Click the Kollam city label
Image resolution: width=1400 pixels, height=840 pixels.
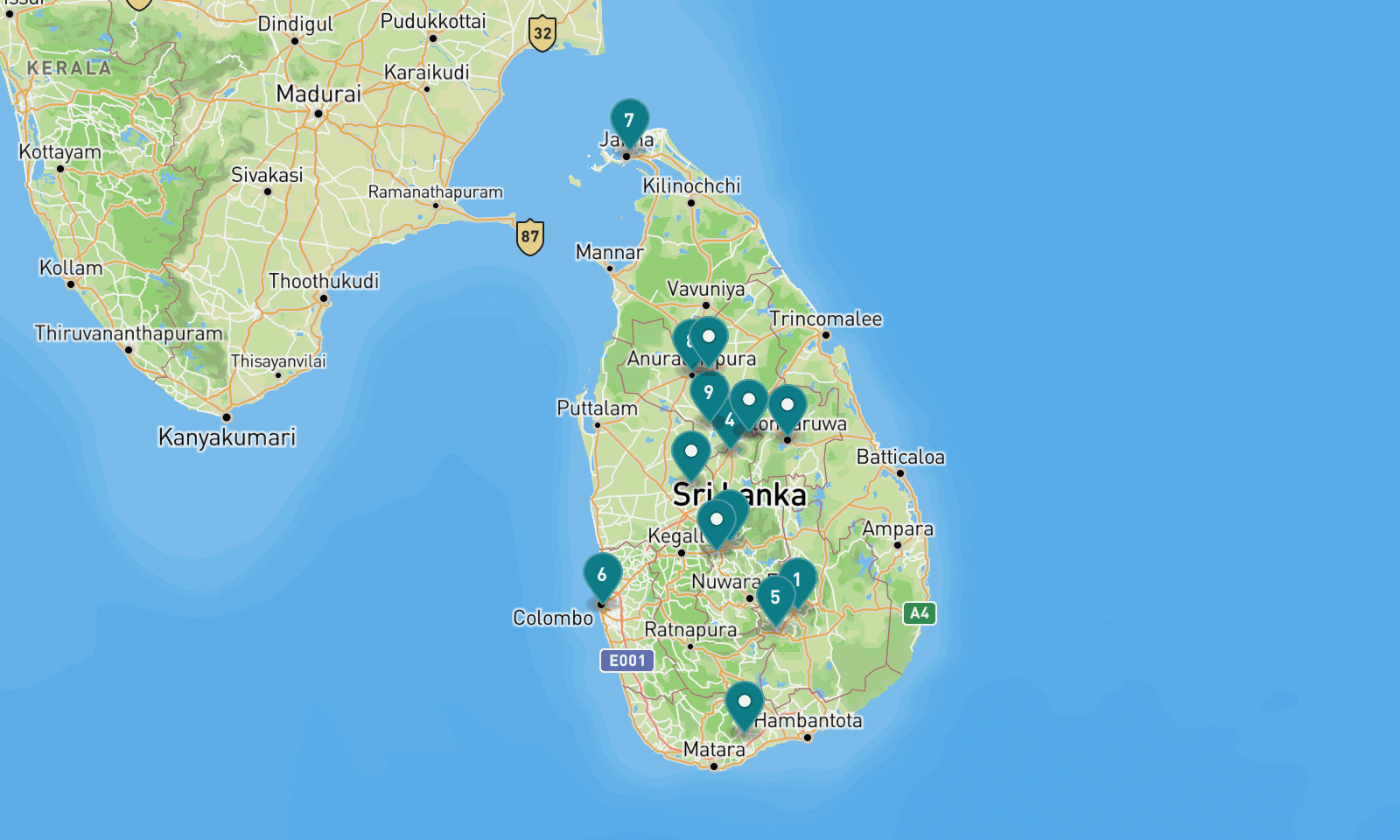coord(71,268)
